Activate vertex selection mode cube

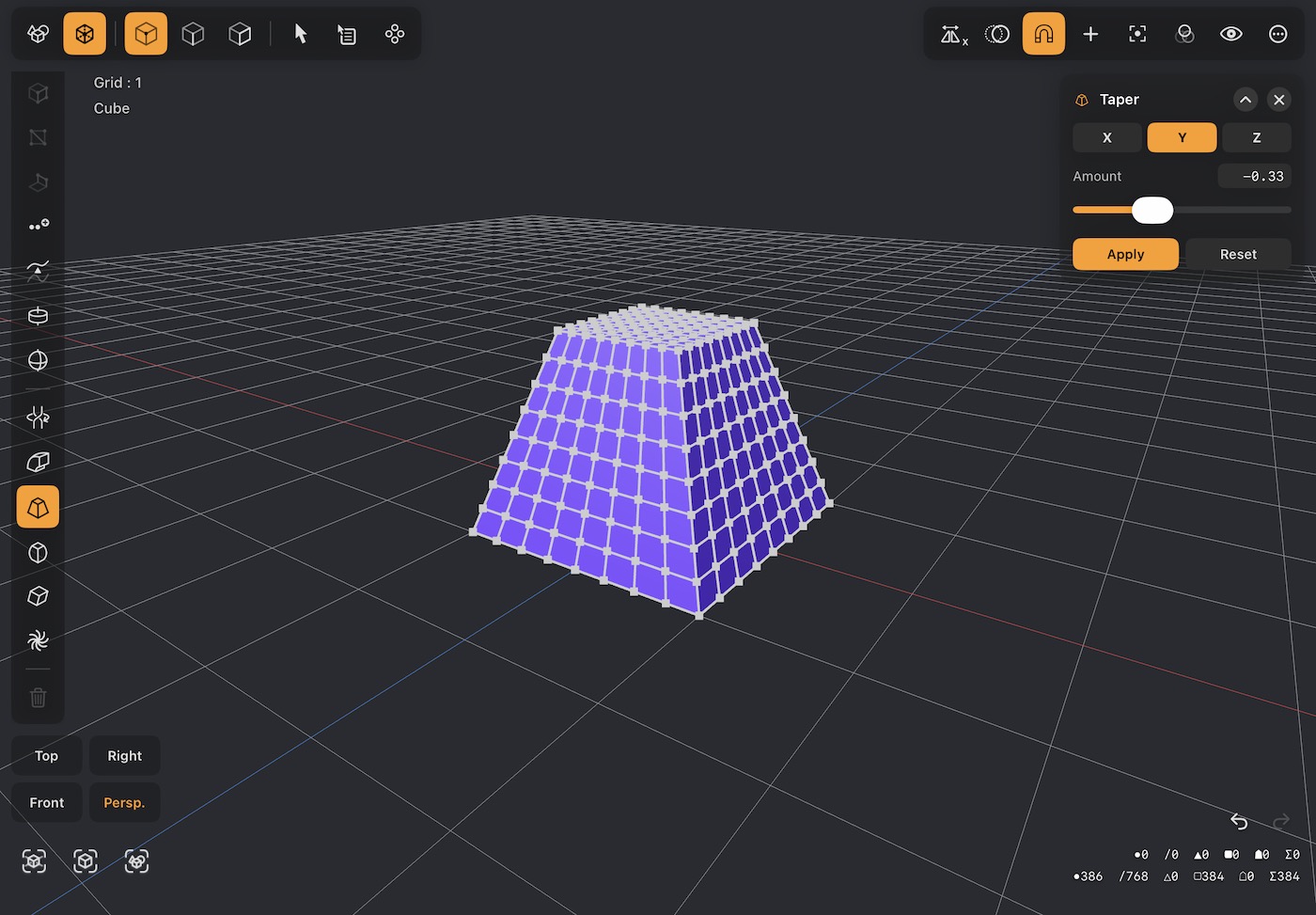click(146, 34)
